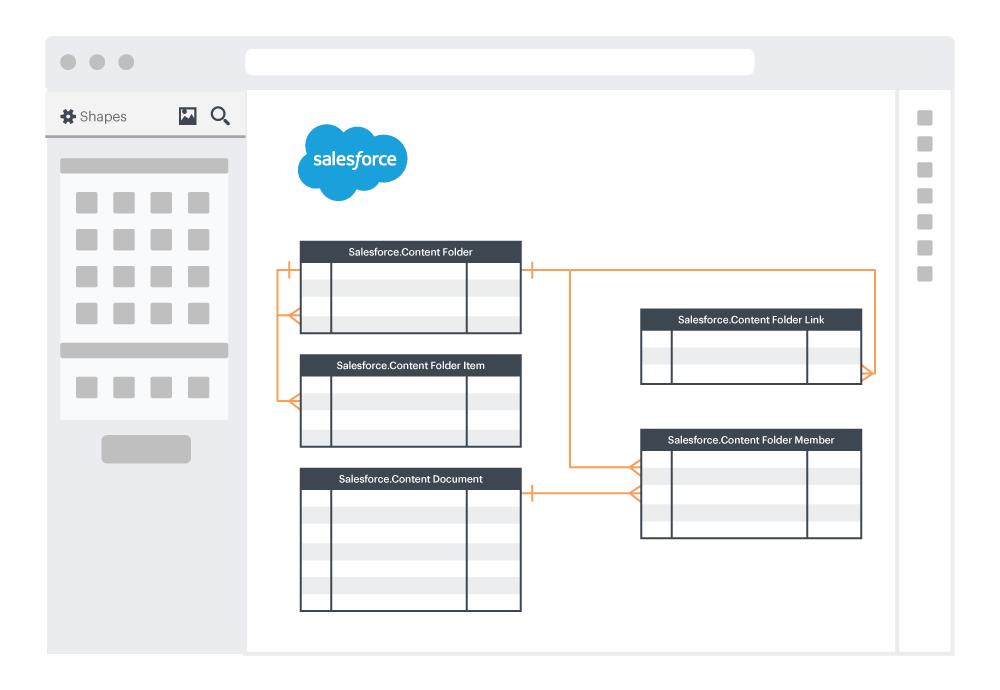Click the gear icon beside Shapes

[x=68, y=117]
